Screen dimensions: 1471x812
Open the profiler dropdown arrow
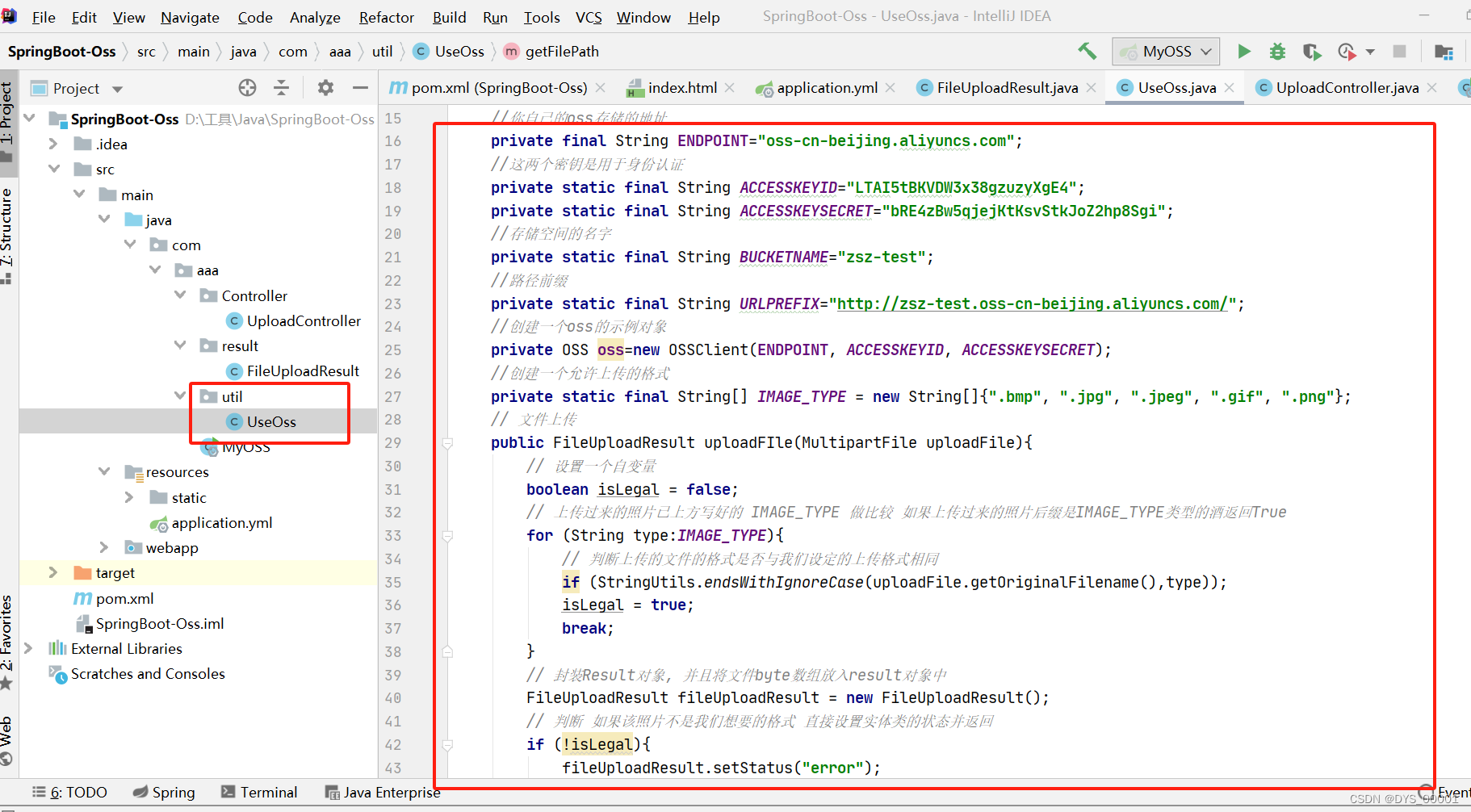[x=1370, y=52]
